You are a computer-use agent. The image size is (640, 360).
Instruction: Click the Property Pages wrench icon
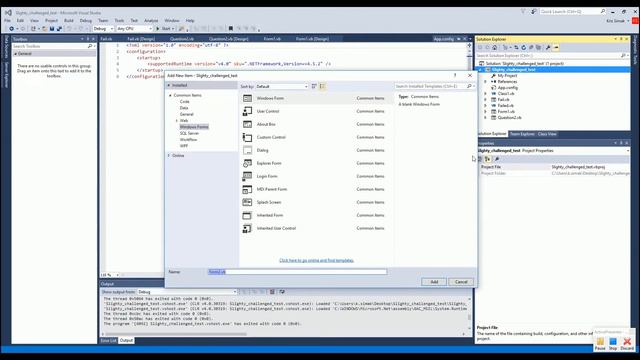point(497,159)
